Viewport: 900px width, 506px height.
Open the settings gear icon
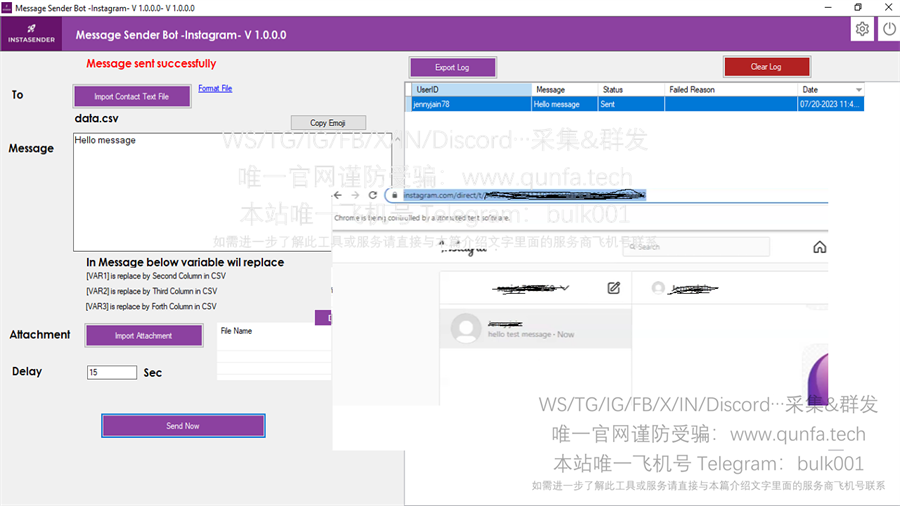click(x=862, y=29)
